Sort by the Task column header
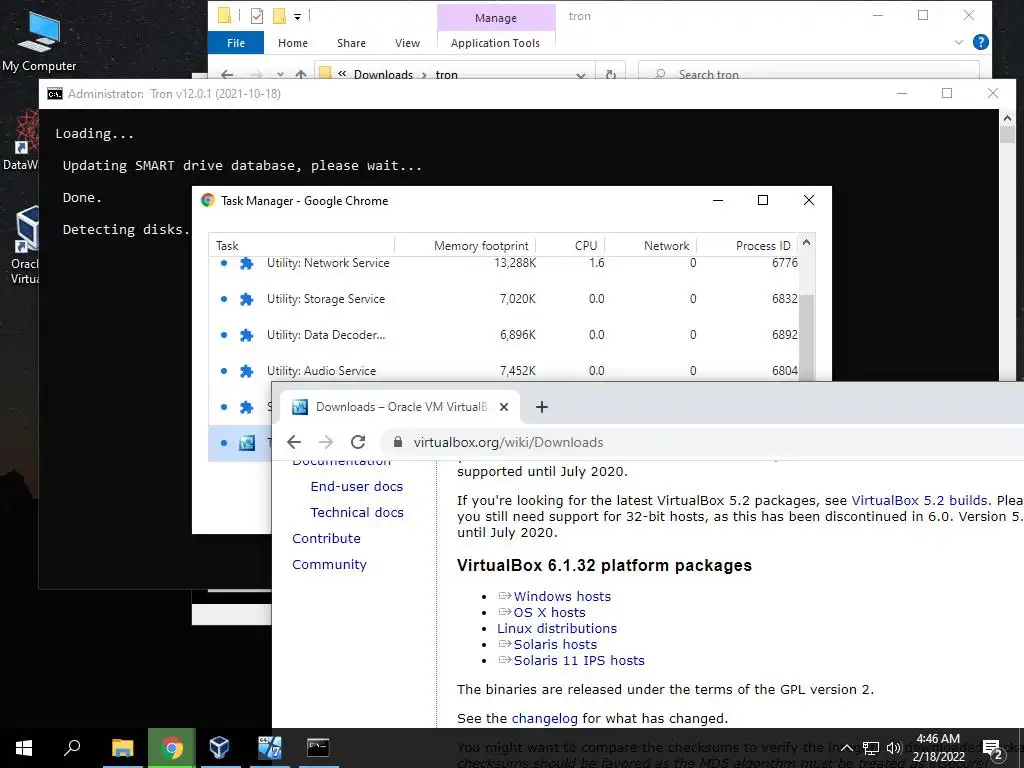Screen dimensions: 1024x768 [301, 246]
